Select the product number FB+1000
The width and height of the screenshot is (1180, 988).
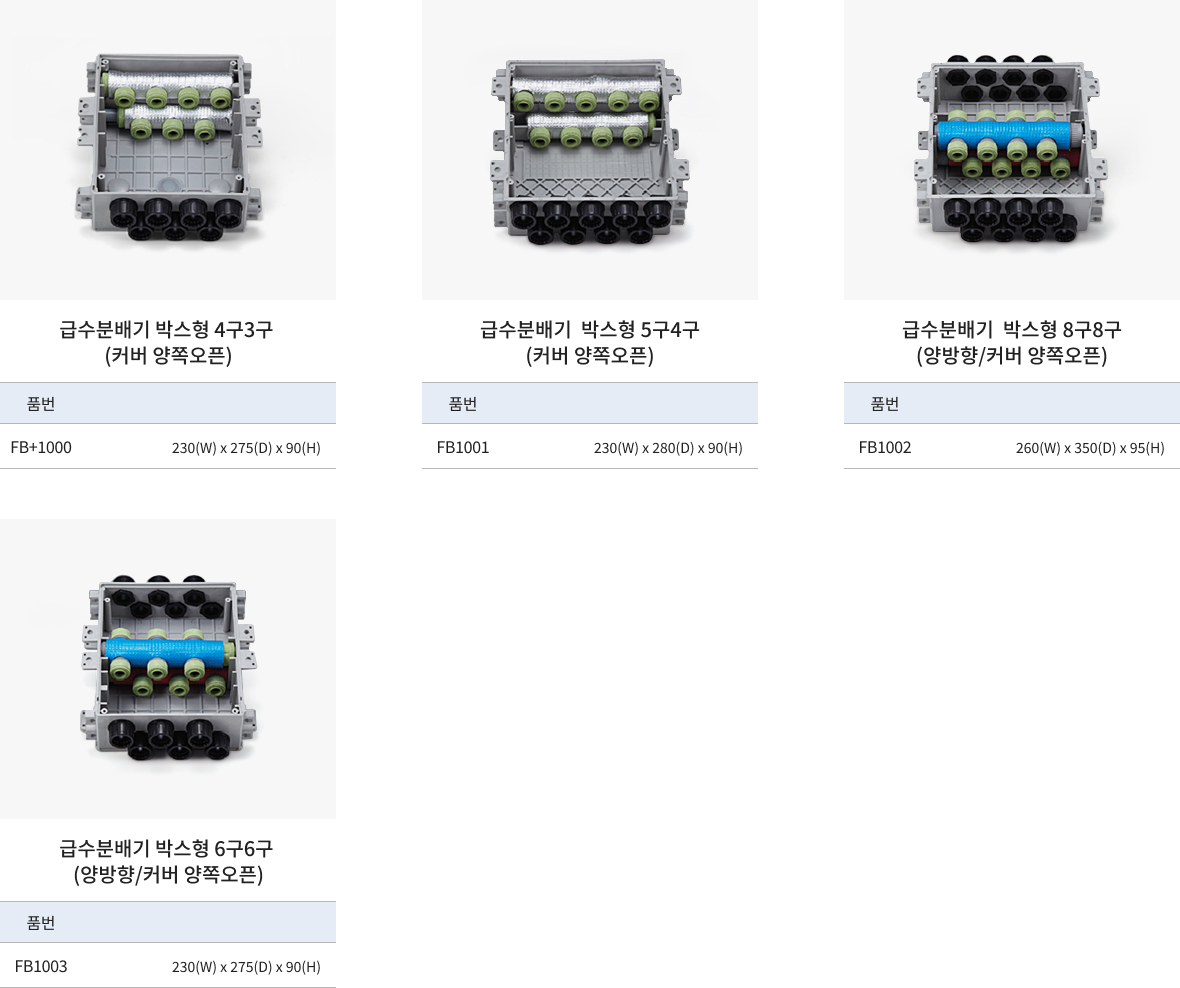point(41,448)
